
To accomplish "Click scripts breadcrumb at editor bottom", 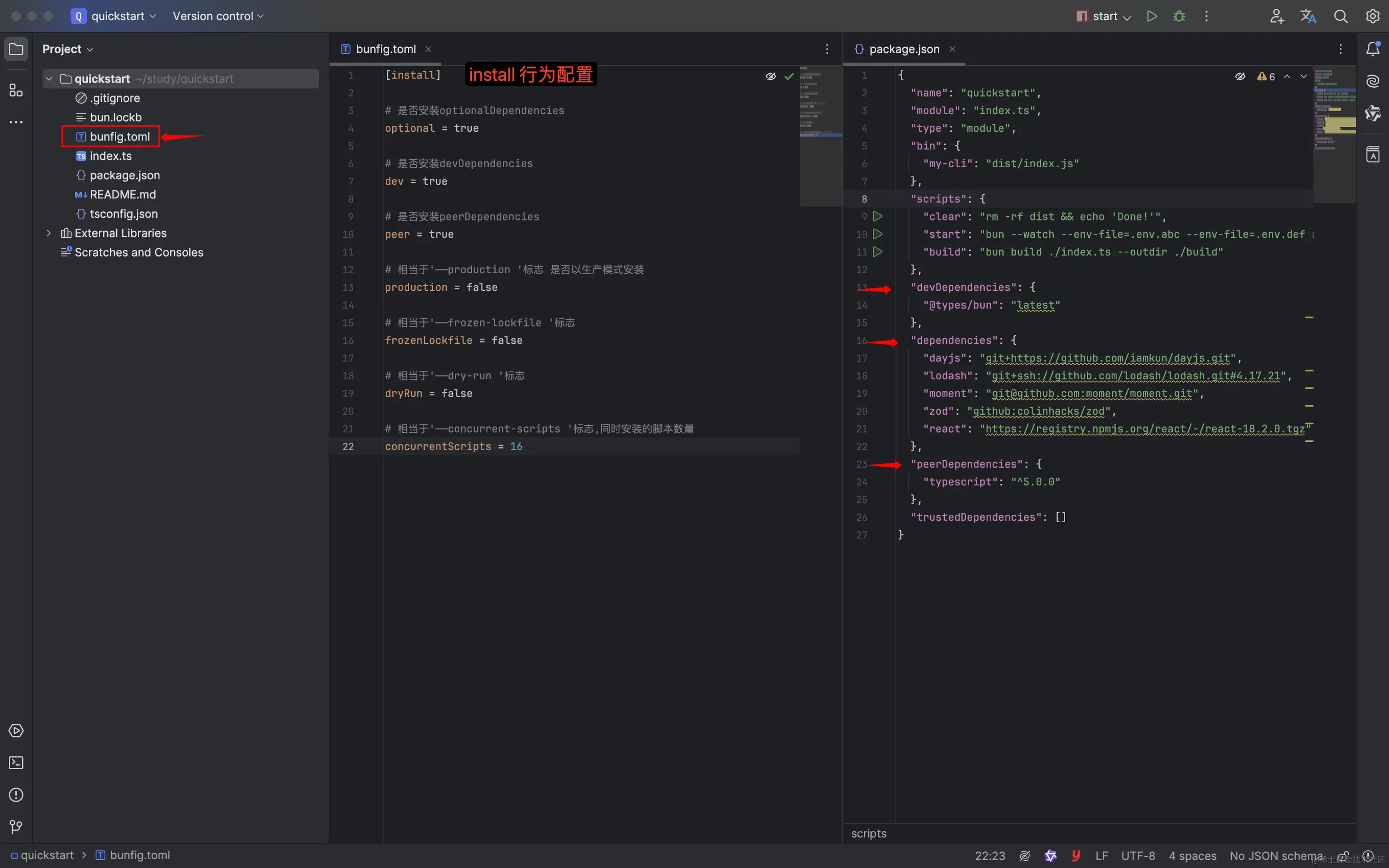I will point(869,833).
